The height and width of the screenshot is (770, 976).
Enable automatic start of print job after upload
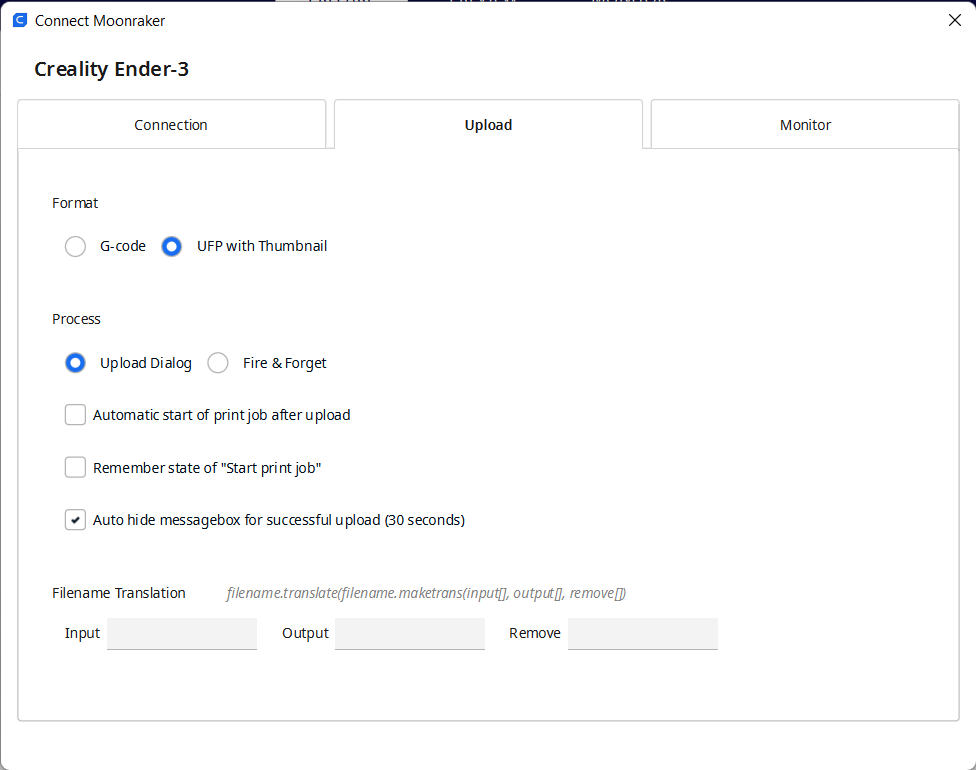coord(75,415)
